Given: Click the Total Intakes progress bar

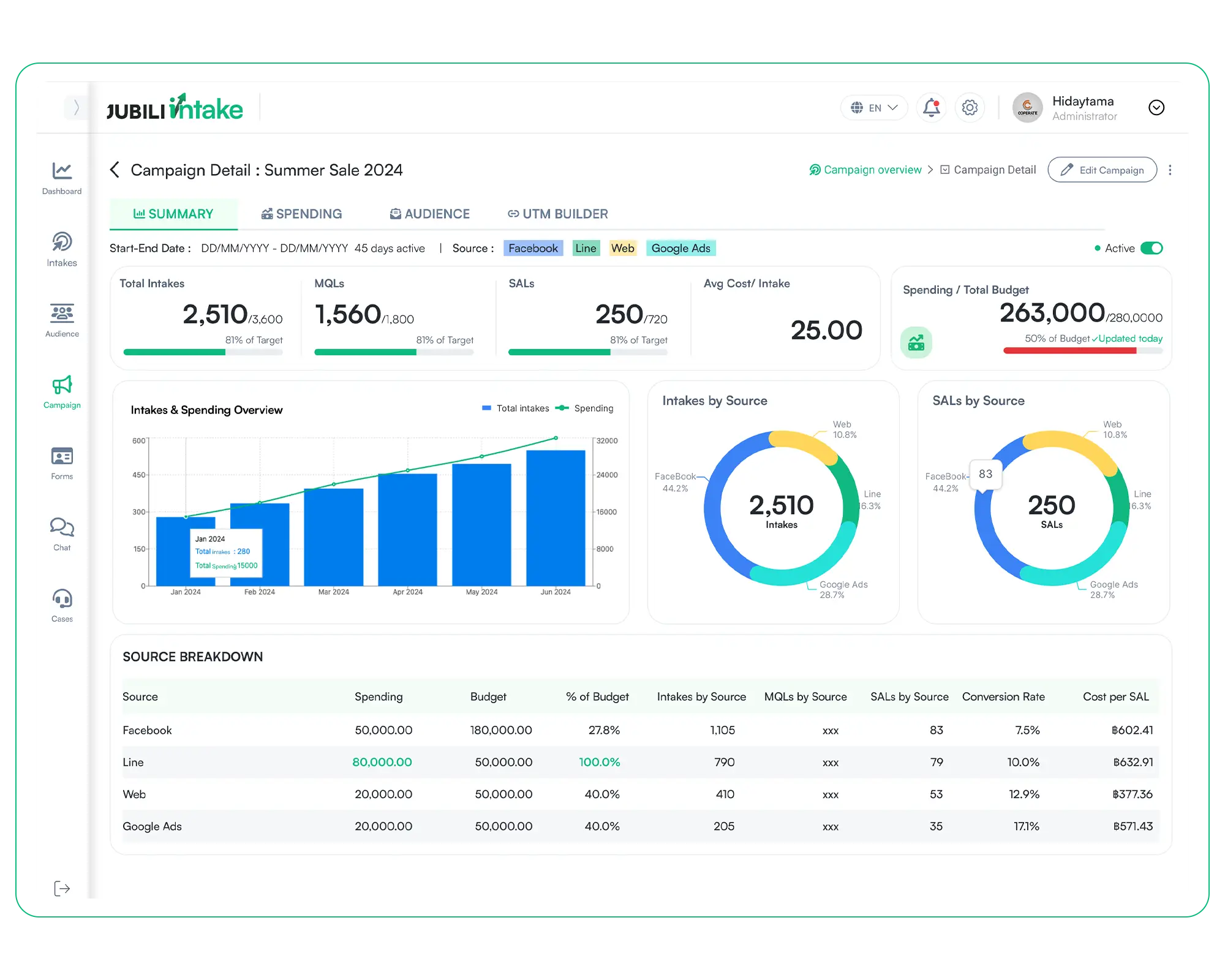Looking at the screenshot, I should (x=203, y=352).
